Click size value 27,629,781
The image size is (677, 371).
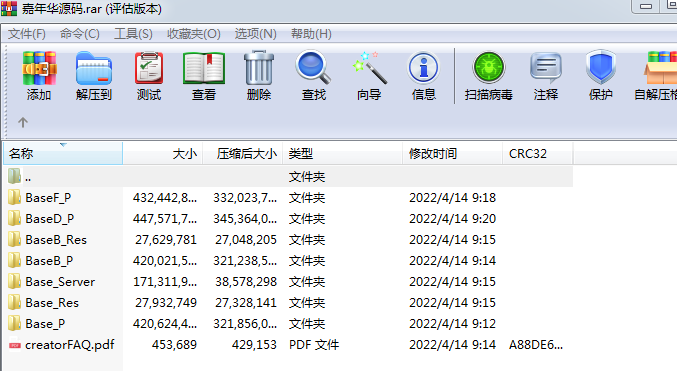[166, 240]
